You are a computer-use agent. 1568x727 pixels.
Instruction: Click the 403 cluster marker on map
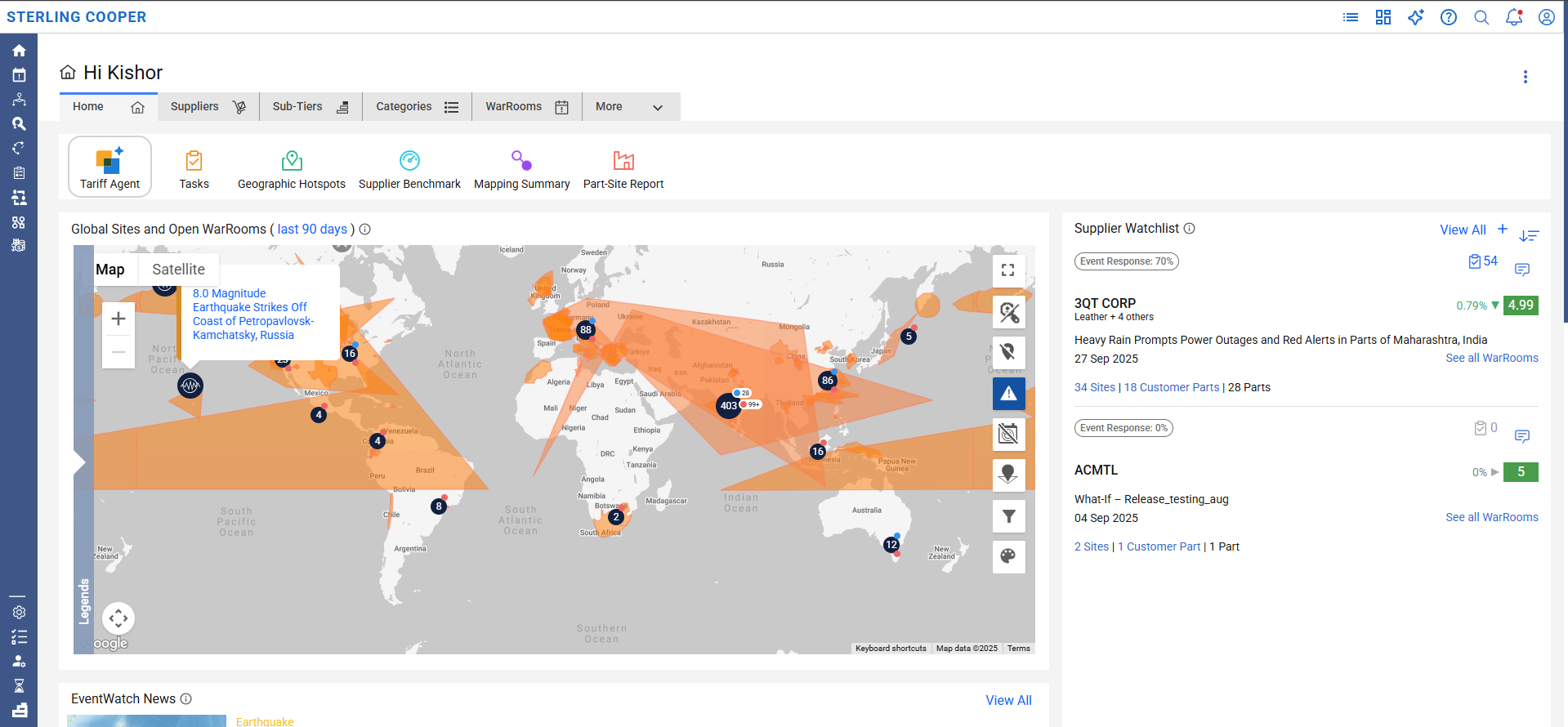click(728, 406)
